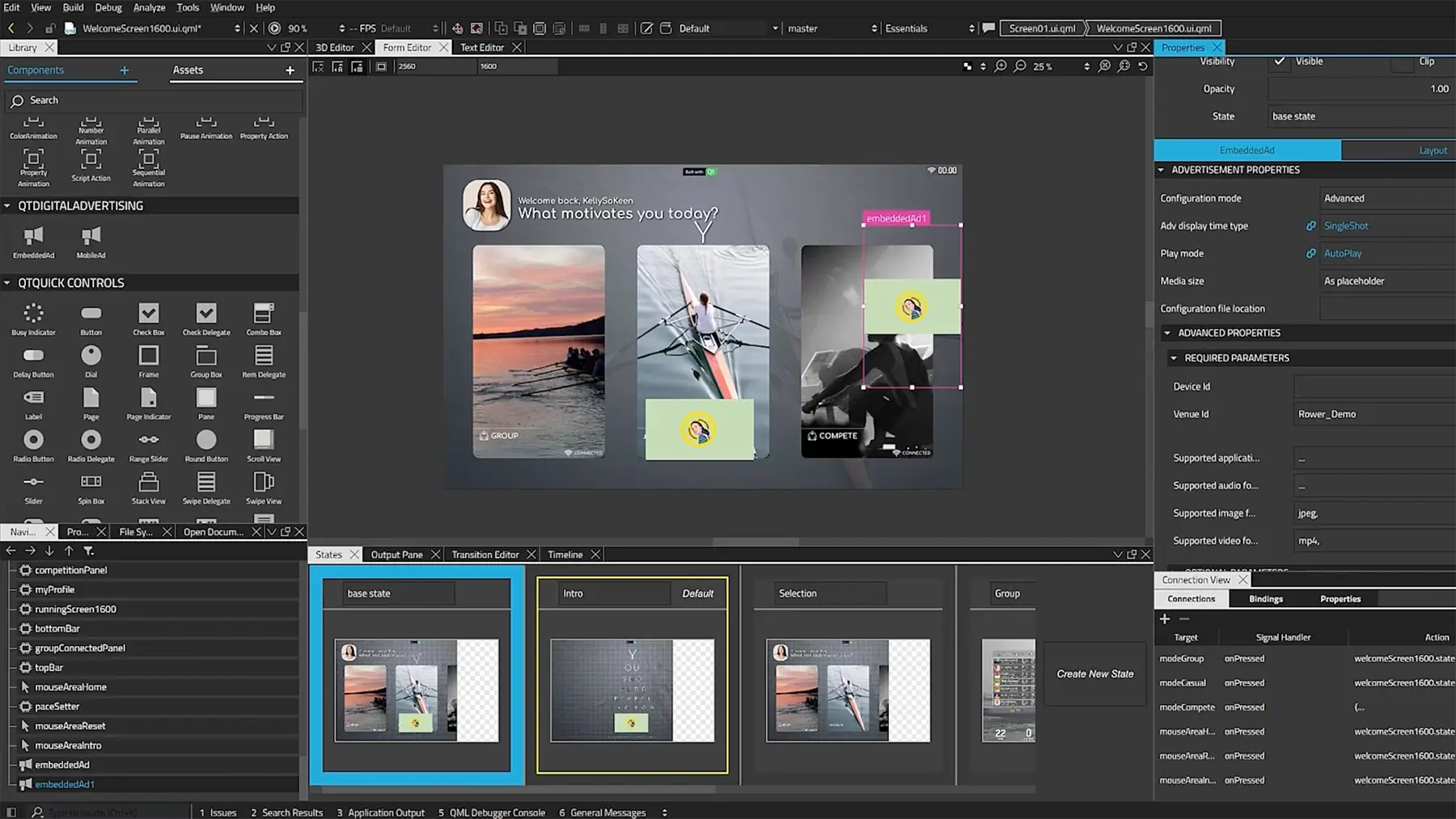Click the reset view icon in form editor toolbar
1456x819 pixels.
1142,66
